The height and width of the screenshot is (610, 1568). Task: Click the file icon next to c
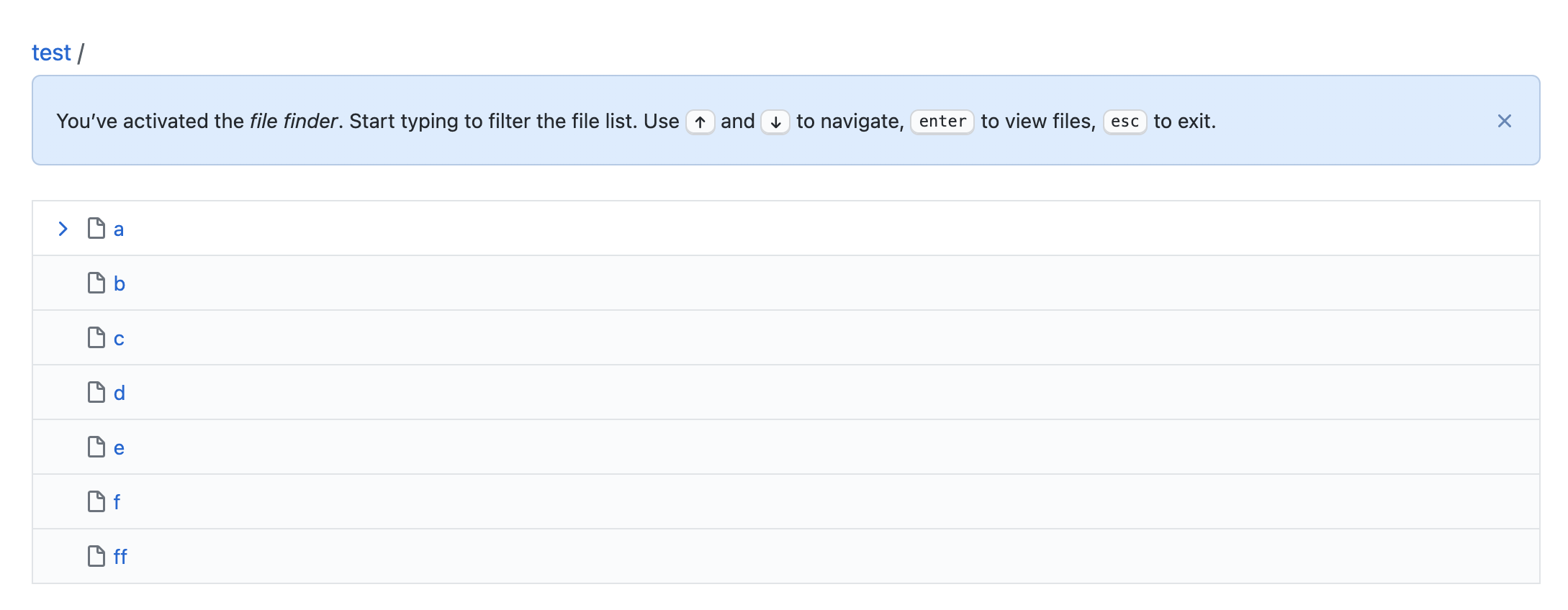(96, 337)
